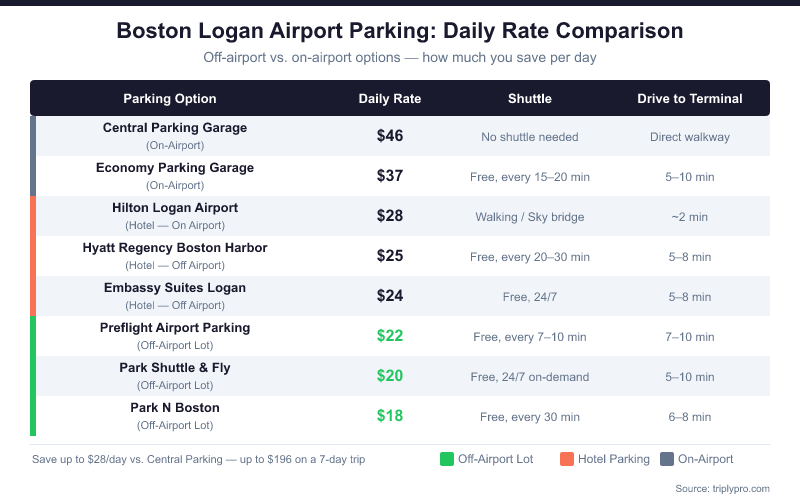Click the green $18 daily rate
This screenshot has height=500, width=800.
click(390, 416)
